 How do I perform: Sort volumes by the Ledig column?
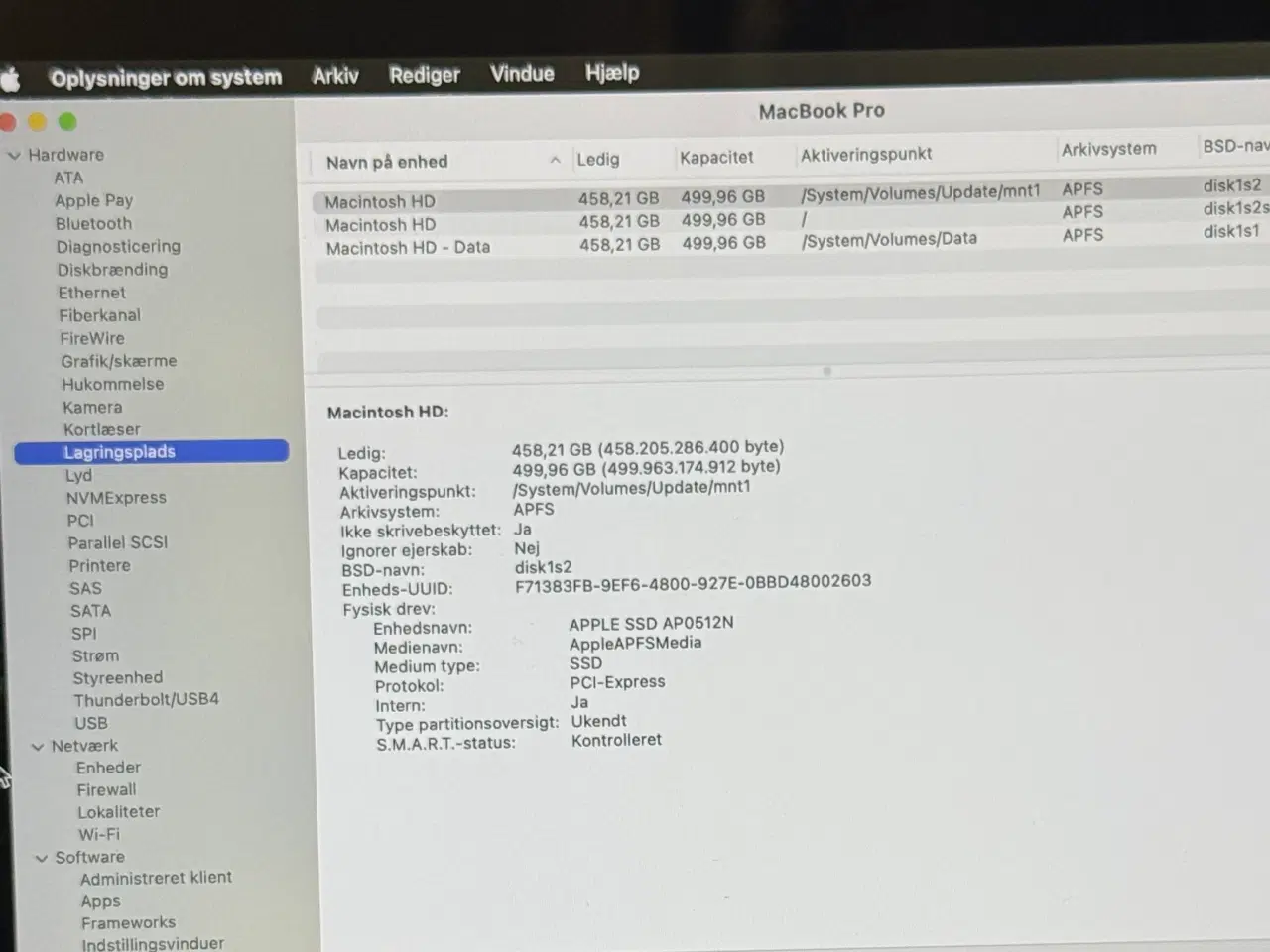click(x=598, y=159)
